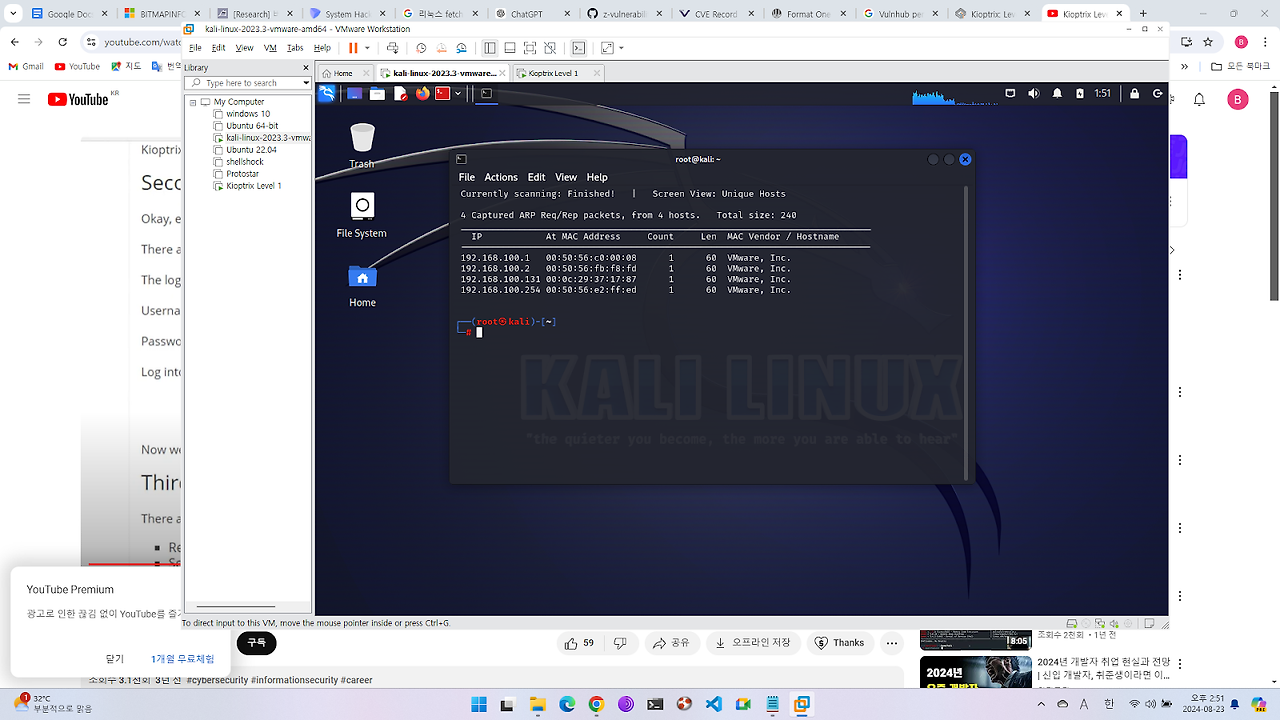The image size is (1280, 720).
Task: Toggle VMware library sidebar view icon
Action: click(x=490, y=48)
